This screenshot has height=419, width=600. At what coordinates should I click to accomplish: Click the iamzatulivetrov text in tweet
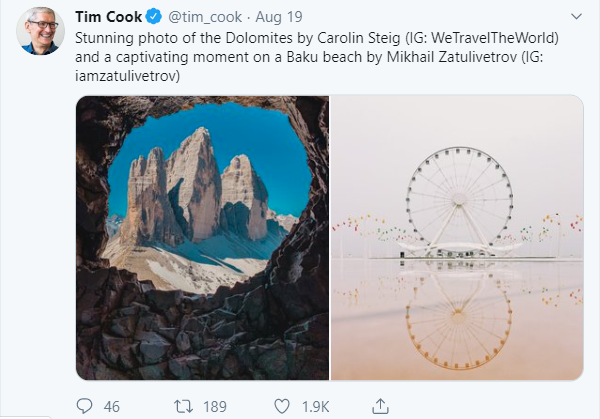tap(126, 76)
